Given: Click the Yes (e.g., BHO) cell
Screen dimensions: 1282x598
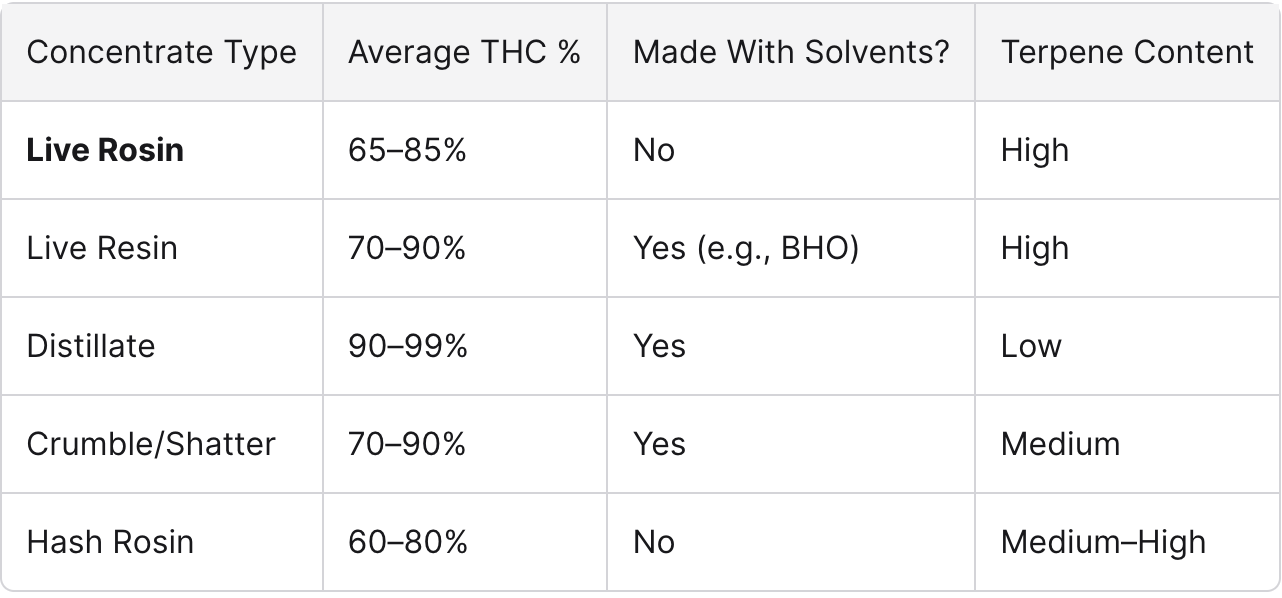Looking at the screenshot, I should coord(746,248).
